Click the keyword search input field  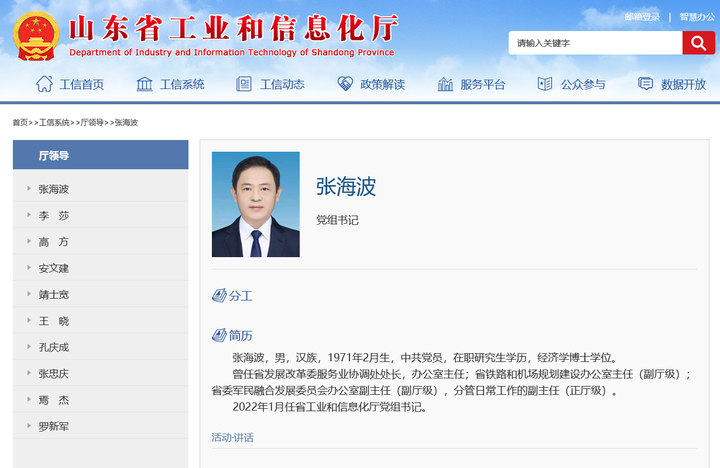595,43
